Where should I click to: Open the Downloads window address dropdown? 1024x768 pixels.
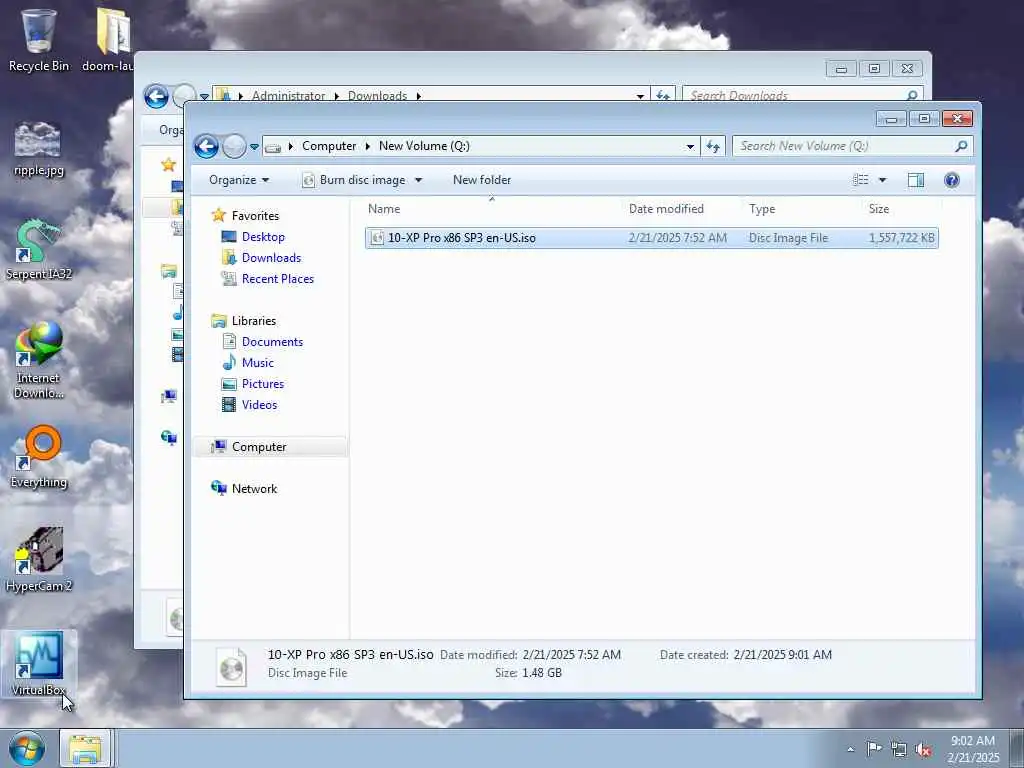[x=640, y=96]
